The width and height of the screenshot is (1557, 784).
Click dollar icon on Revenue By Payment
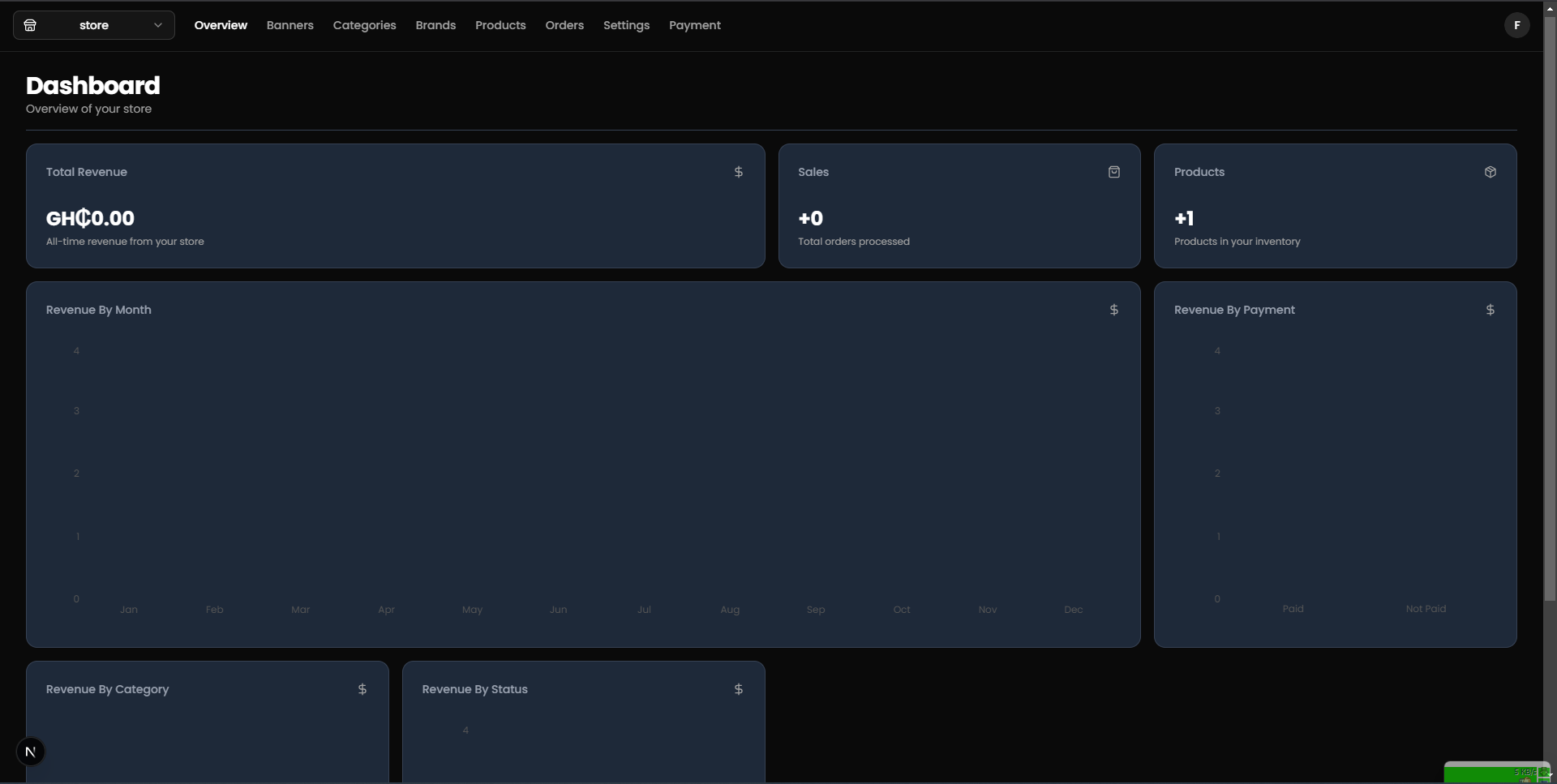1491,310
